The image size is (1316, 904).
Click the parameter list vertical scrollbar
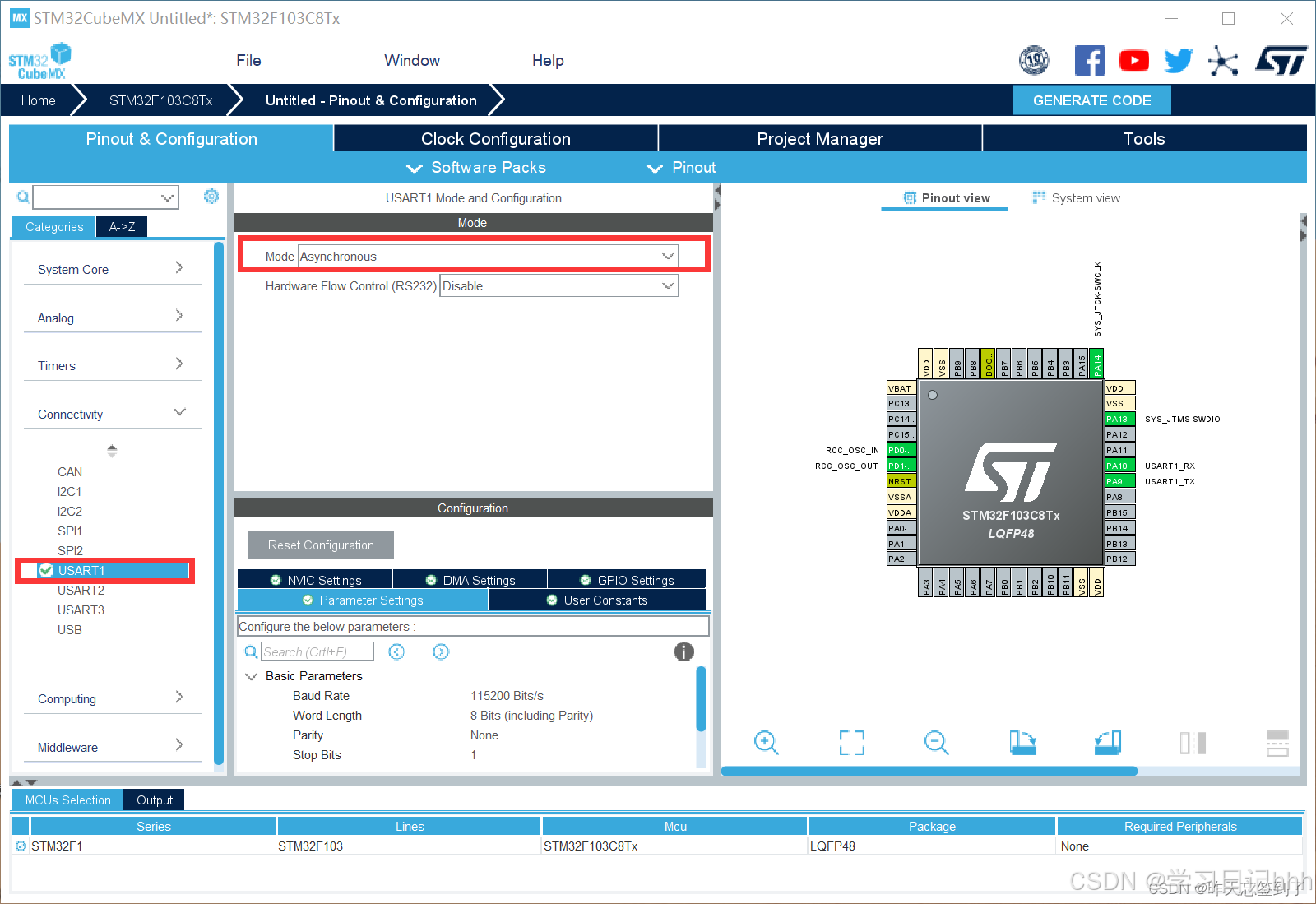701,699
